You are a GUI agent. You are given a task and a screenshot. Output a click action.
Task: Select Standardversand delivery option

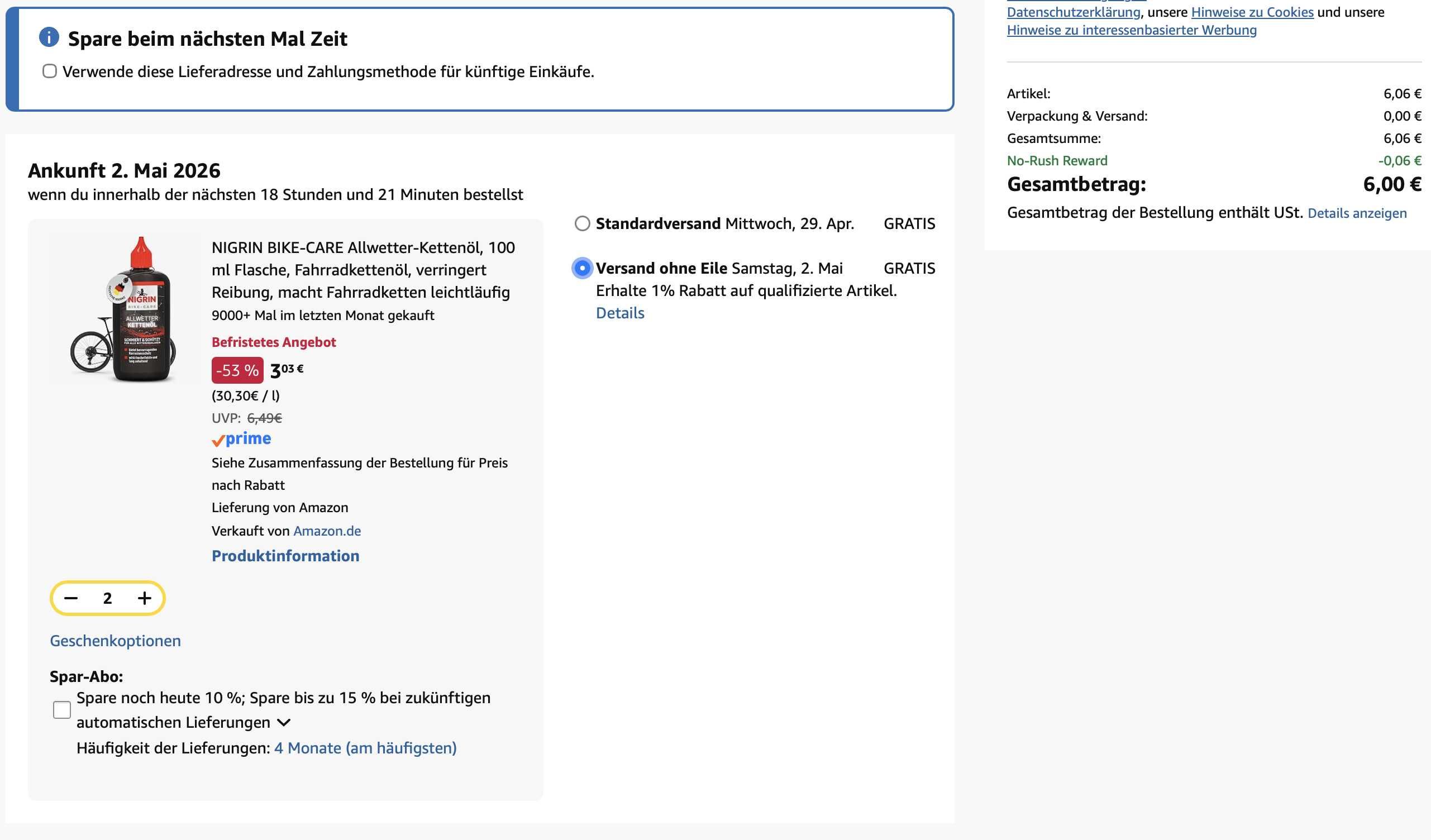tap(583, 223)
